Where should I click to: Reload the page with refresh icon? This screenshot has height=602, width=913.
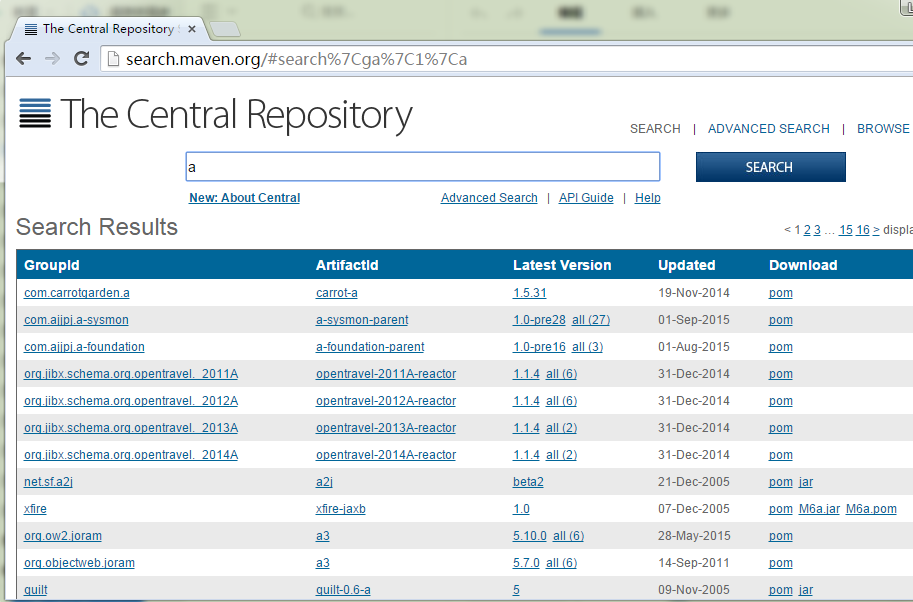click(x=81, y=59)
